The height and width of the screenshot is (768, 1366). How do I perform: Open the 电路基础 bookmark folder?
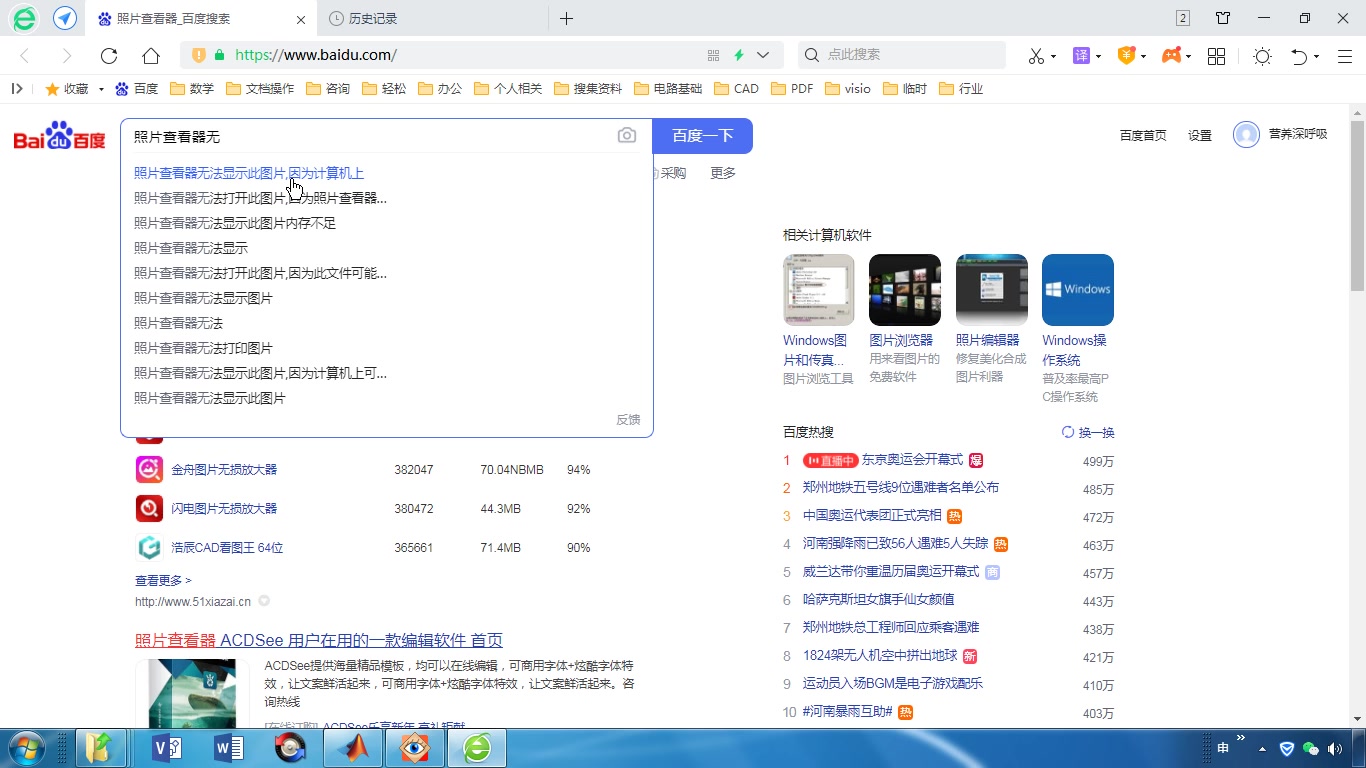(668, 88)
